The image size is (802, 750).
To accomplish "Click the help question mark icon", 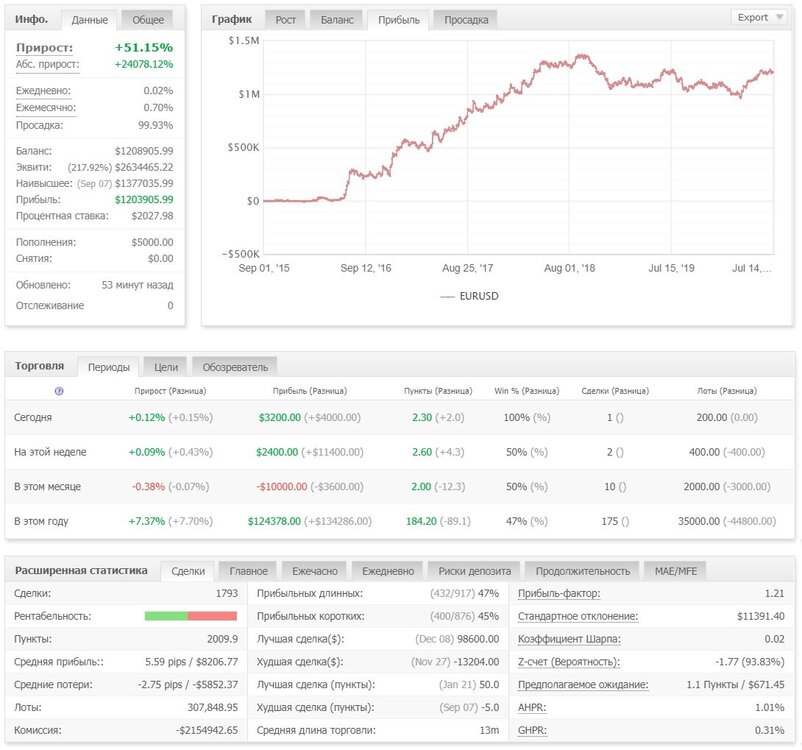I will [59, 391].
